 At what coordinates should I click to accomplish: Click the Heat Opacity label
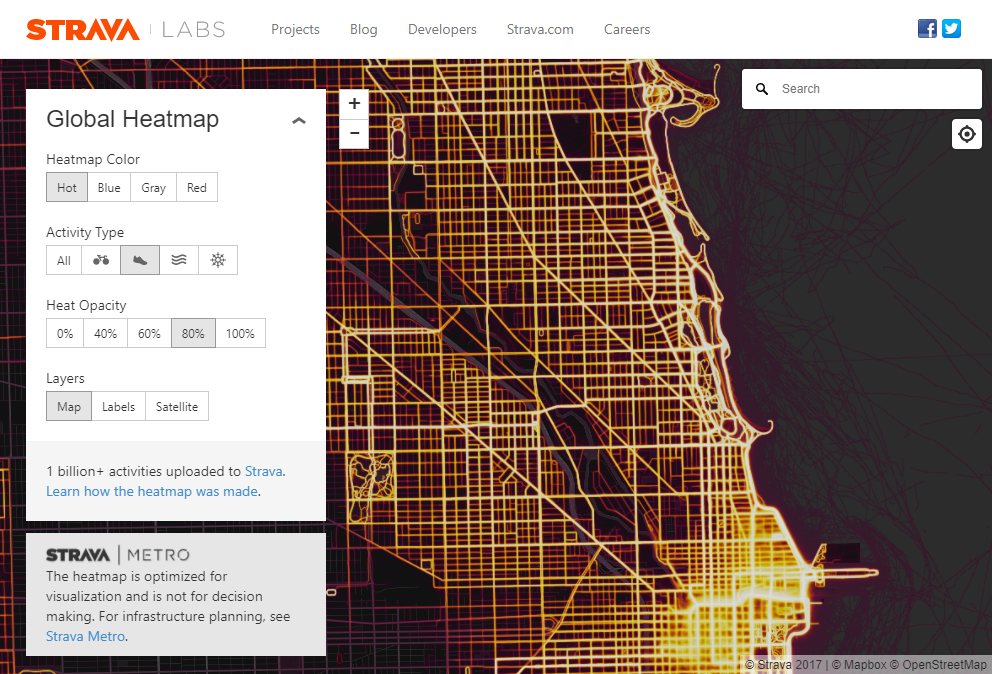click(86, 306)
